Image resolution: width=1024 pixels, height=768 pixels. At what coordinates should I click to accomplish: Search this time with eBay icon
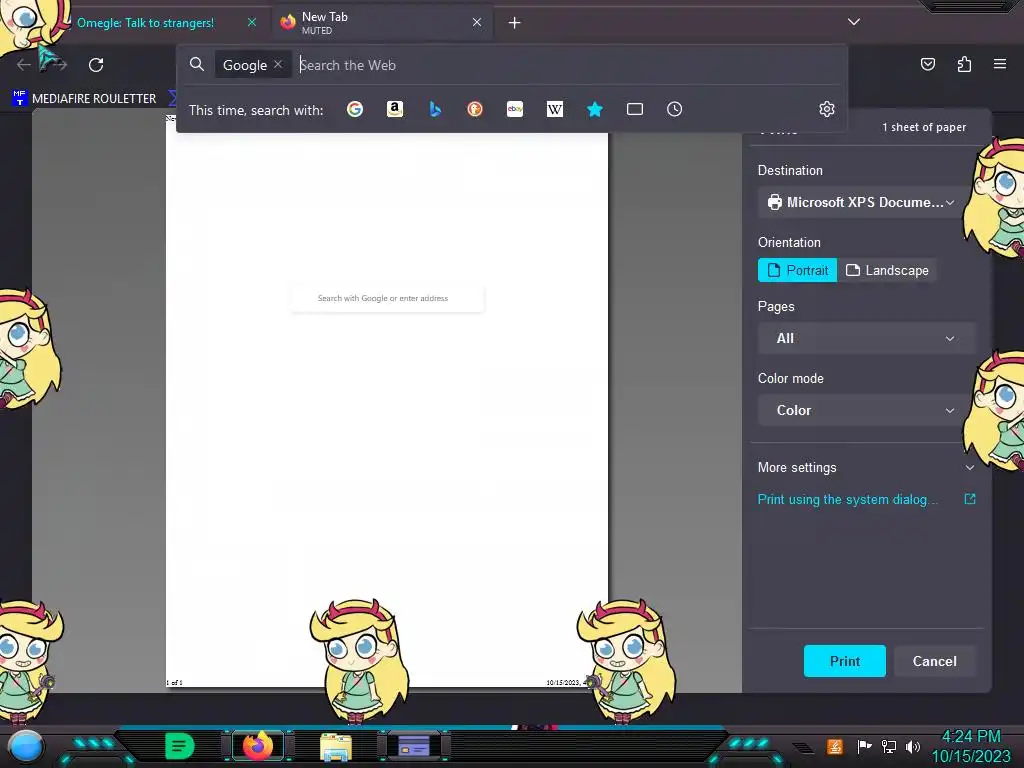point(515,109)
